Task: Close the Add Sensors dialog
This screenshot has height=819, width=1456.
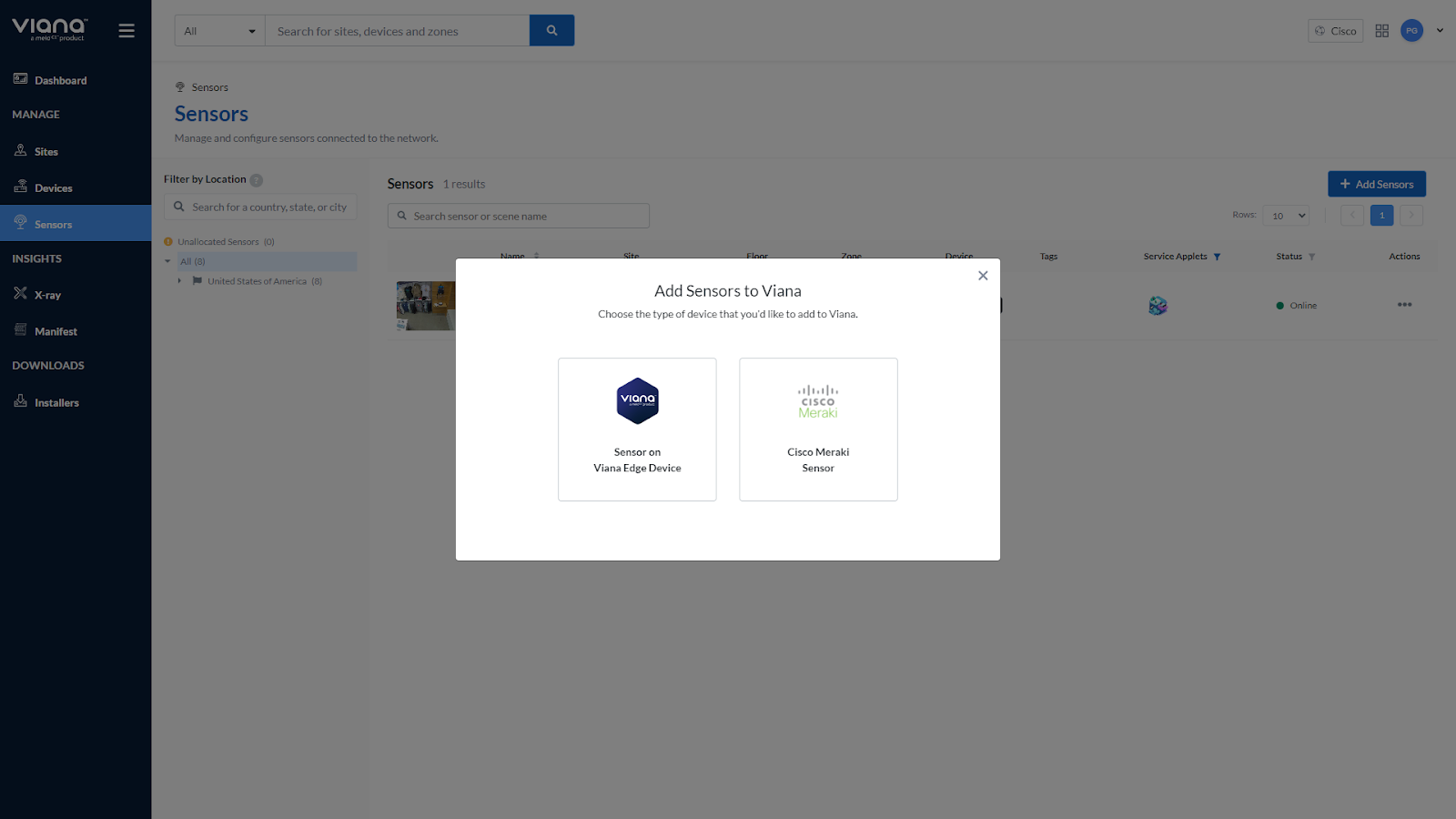Action: 983,276
